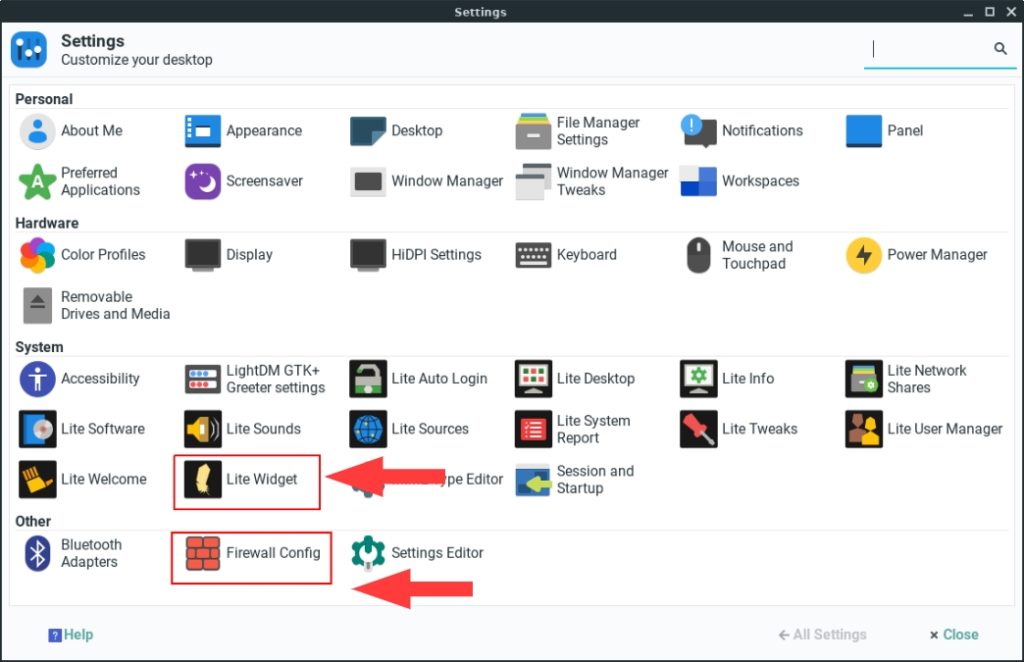Return to All Settings overview
This screenshot has width=1024, height=662.
pyautogui.click(x=822, y=634)
